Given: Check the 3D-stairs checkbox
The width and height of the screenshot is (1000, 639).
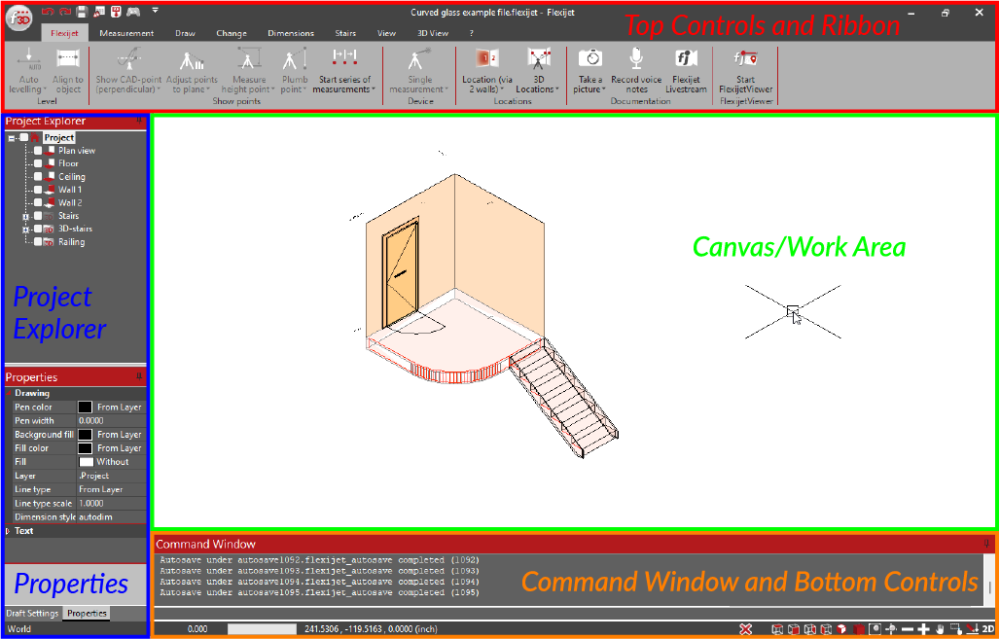Looking at the screenshot, I should pos(38,229).
